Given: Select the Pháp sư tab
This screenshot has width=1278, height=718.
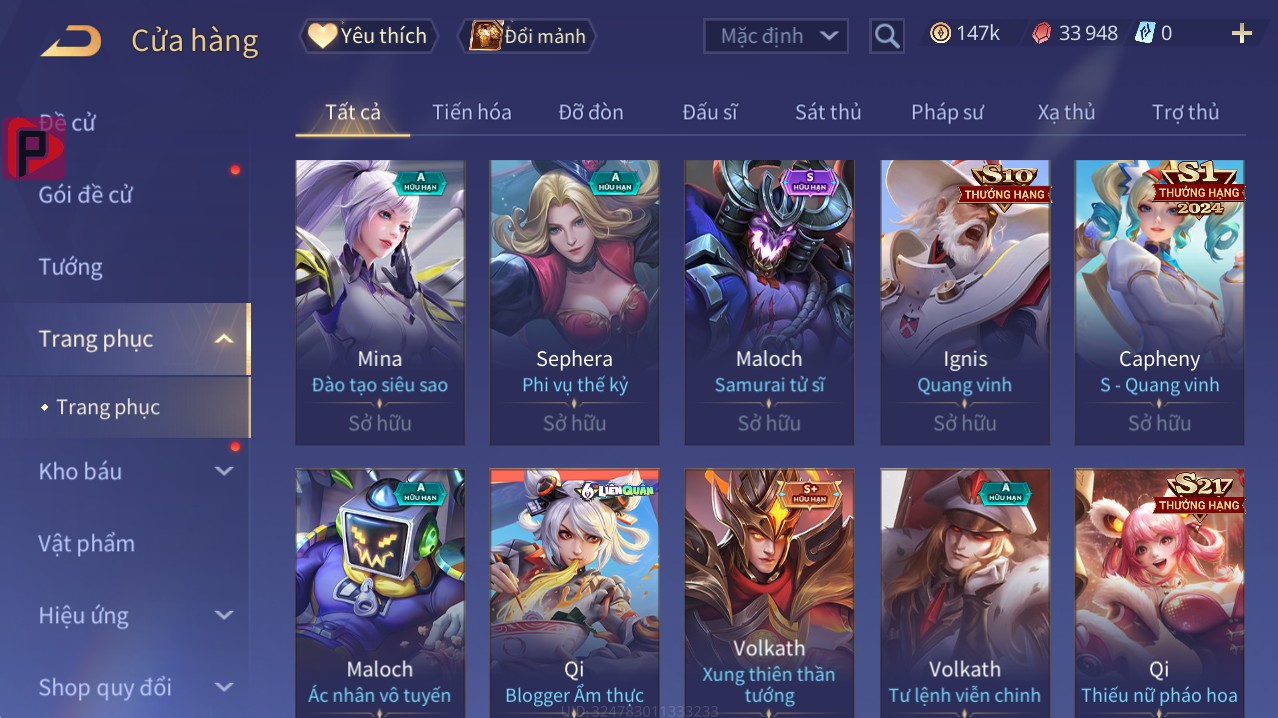Looking at the screenshot, I should 947,112.
